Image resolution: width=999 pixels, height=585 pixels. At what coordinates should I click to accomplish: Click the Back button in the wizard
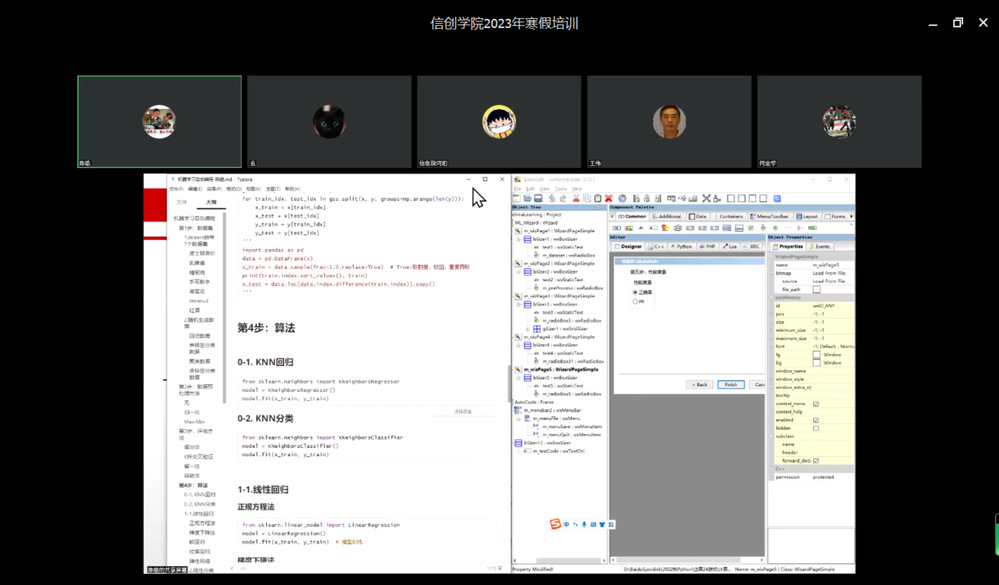(x=699, y=385)
